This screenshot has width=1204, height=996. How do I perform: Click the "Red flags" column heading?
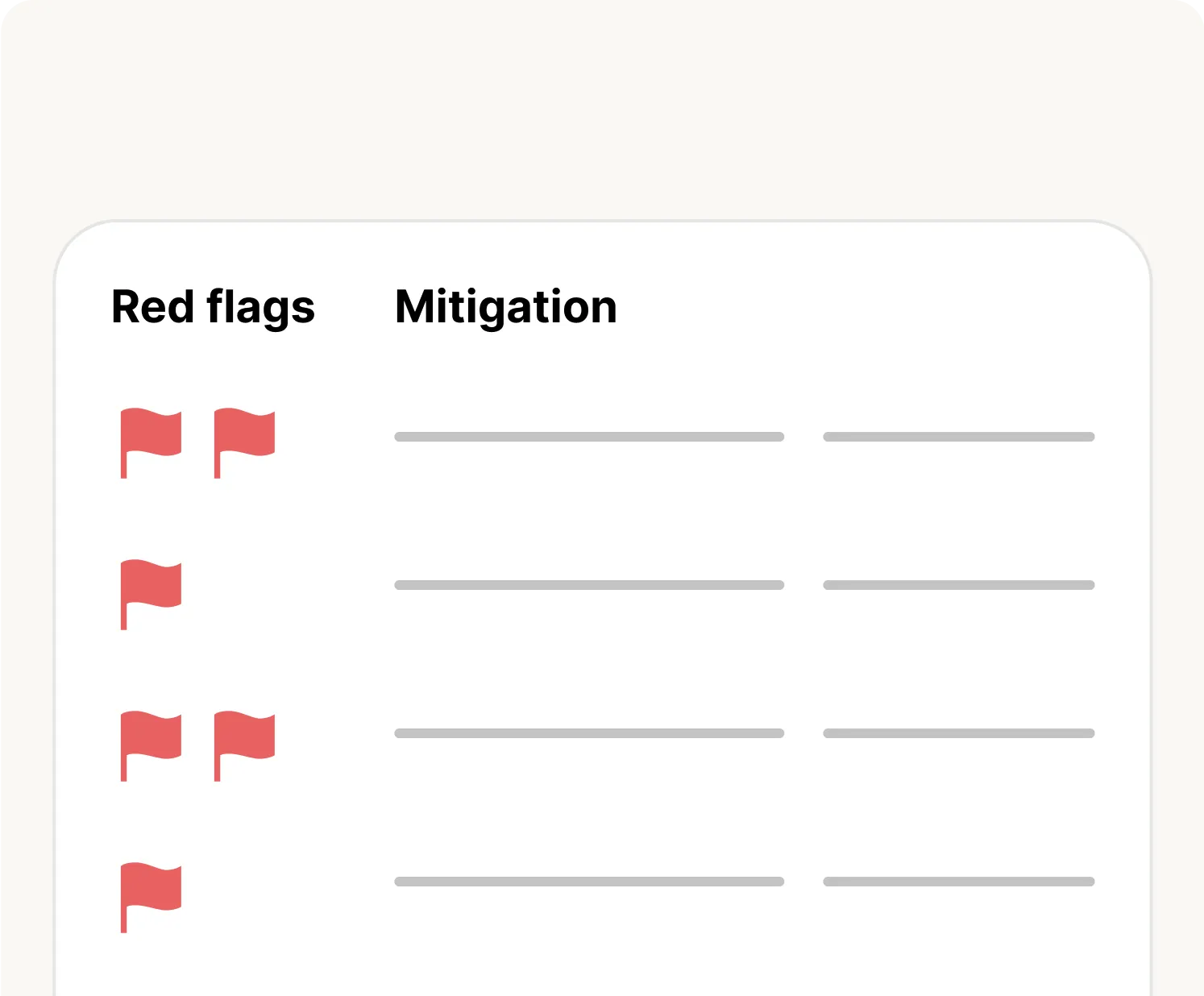[213, 307]
